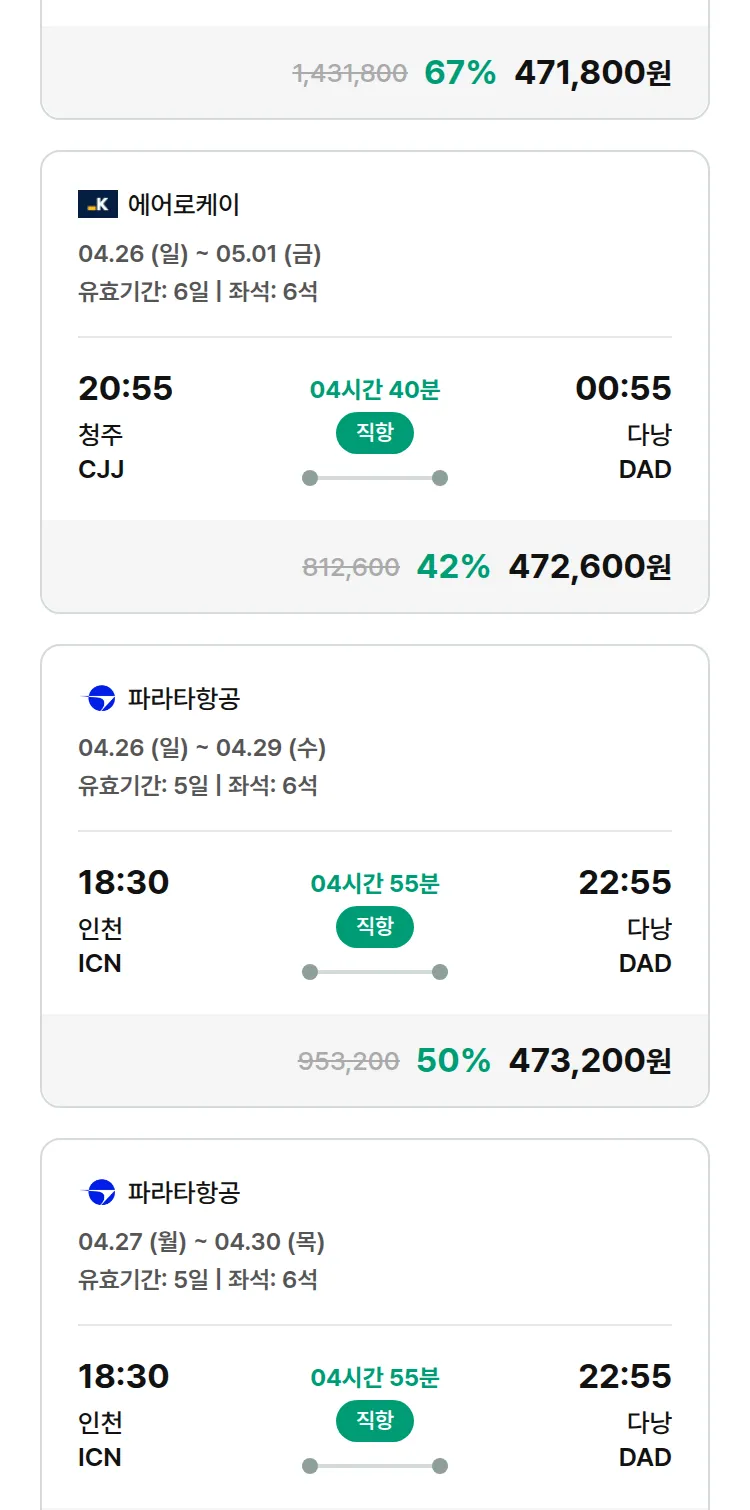Click 직항 badge on 04.26 Incheon flight
The height and width of the screenshot is (1510, 750).
[374, 927]
